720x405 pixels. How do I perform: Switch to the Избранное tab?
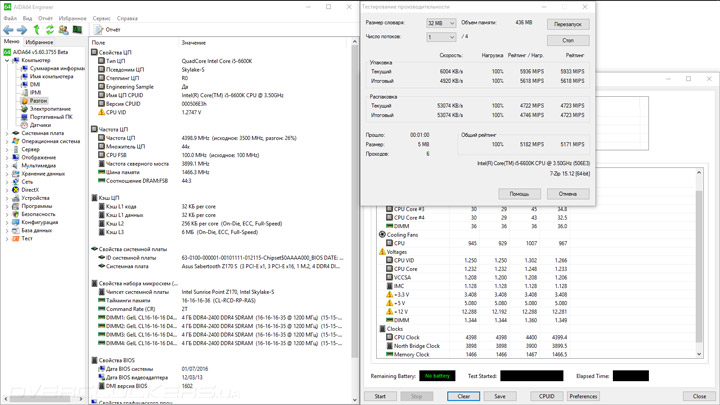tap(39, 42)
